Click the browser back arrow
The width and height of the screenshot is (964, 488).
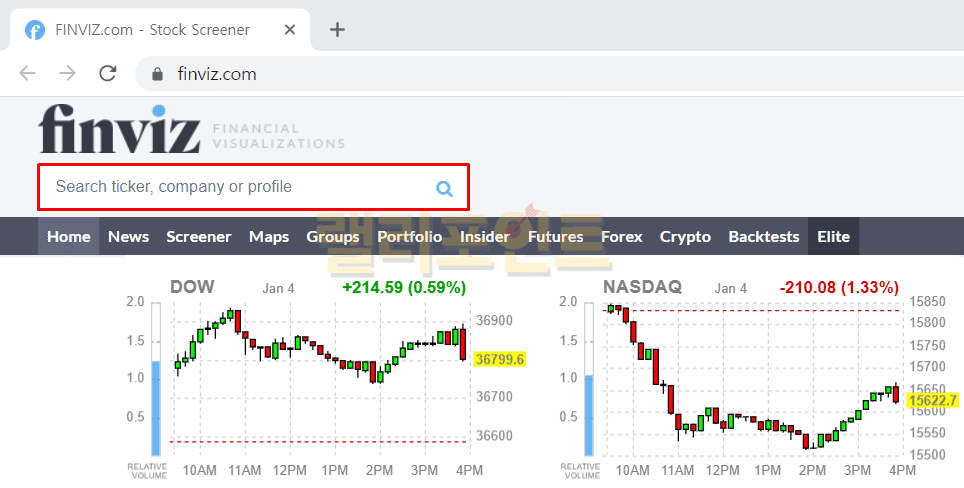coord(28,73)
